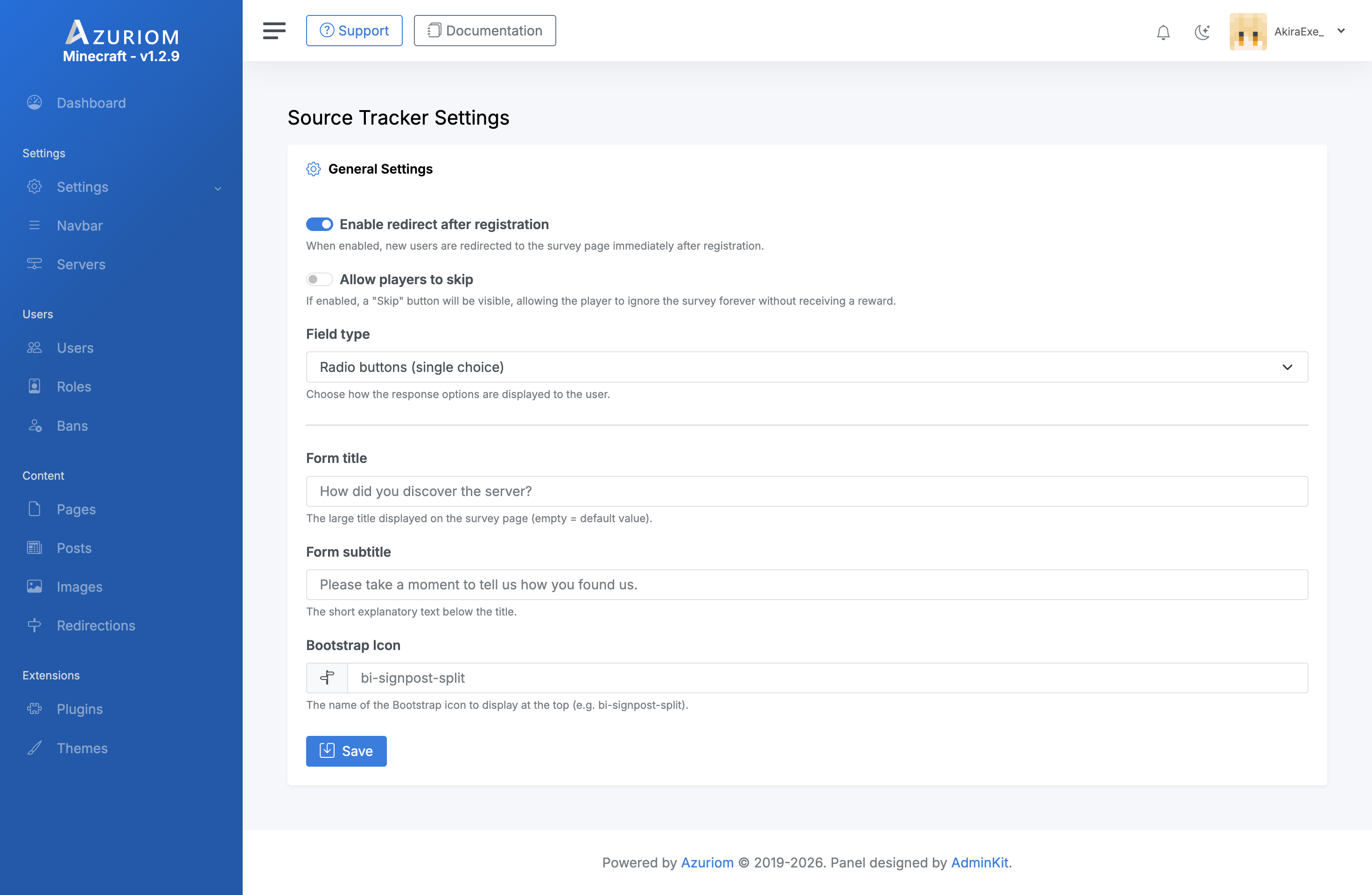
Task: Open the Field type dropdown
Action: tap(806, 367)
